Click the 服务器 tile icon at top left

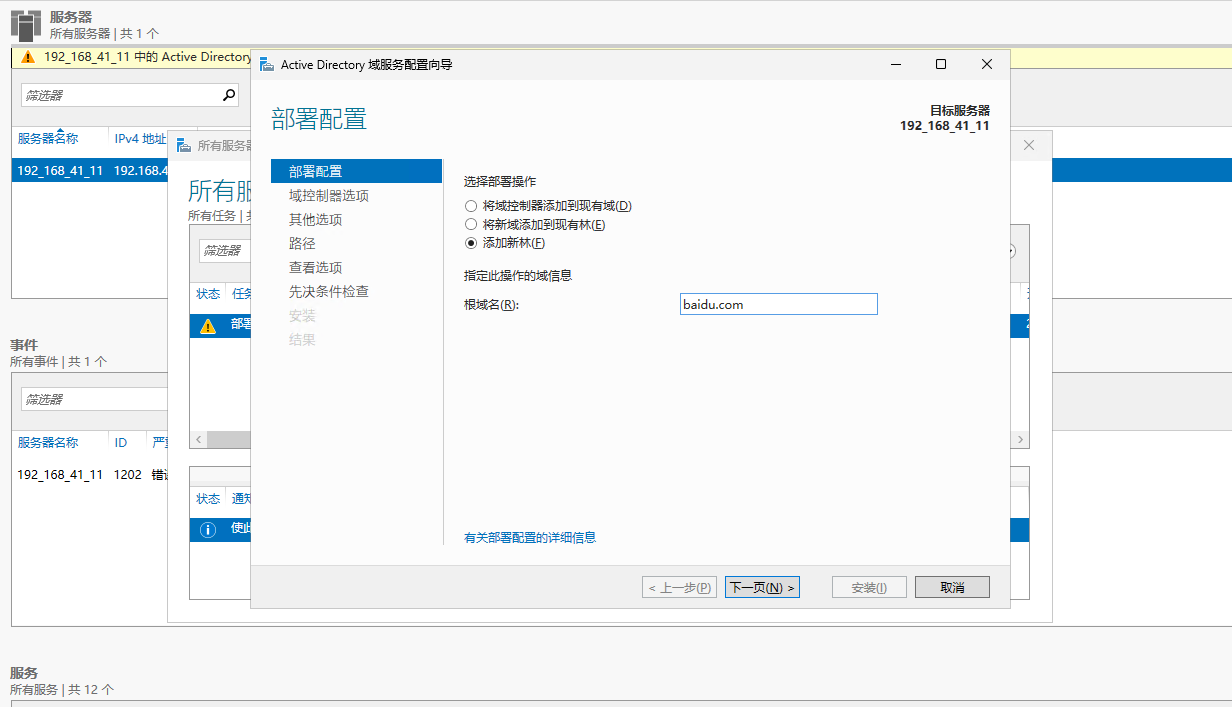coord(25,24)
